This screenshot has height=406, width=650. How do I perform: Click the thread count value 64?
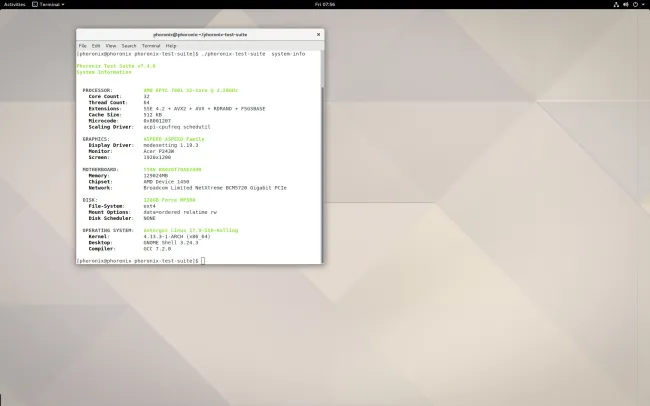coord(146,102)
